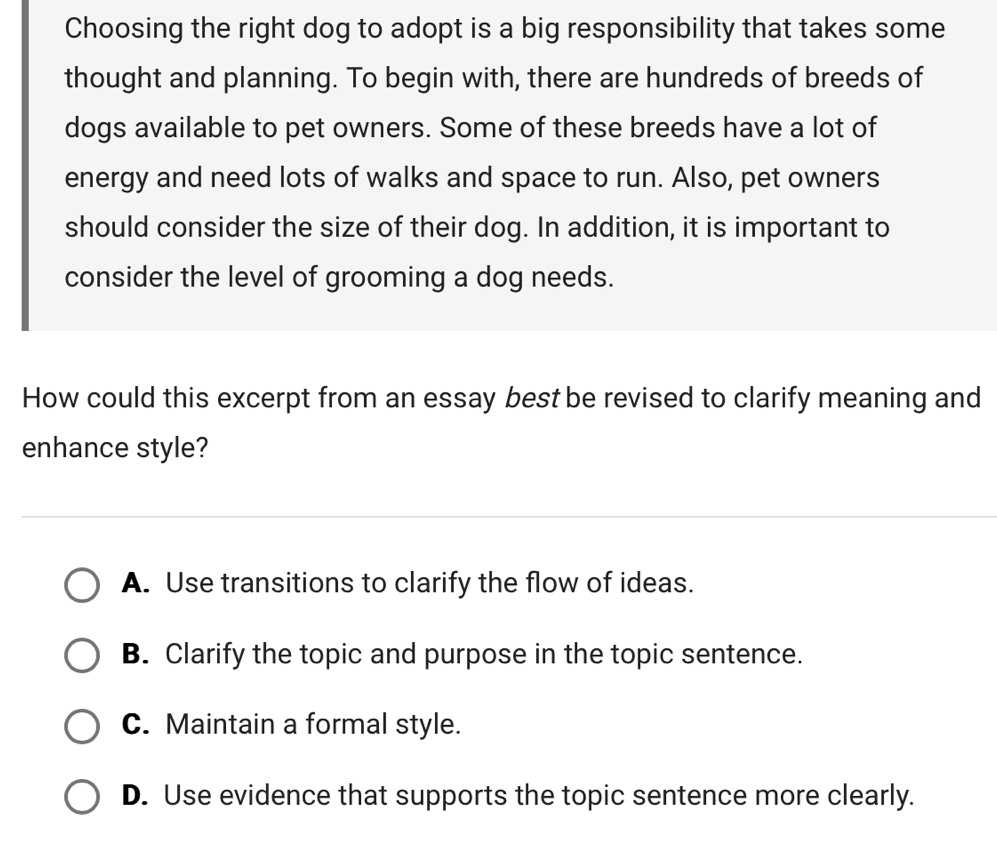
Task: Click the bold "D." letter label
Action: [x=137, y=796]
